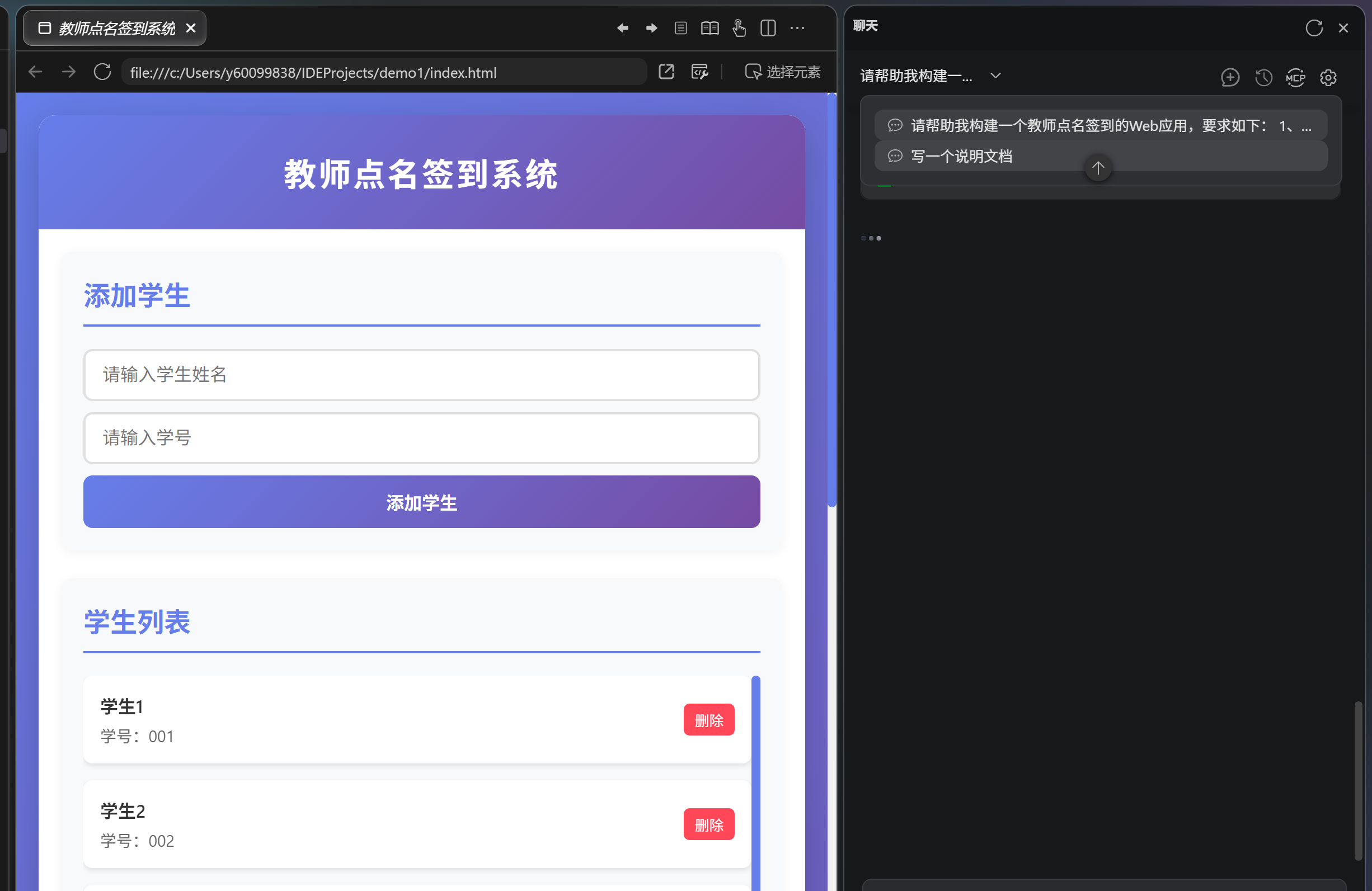Expand the chat title dropdown chevron
Image resolution: width=1372 pixels, height=891 pixels.
click(x=995, y=76)
